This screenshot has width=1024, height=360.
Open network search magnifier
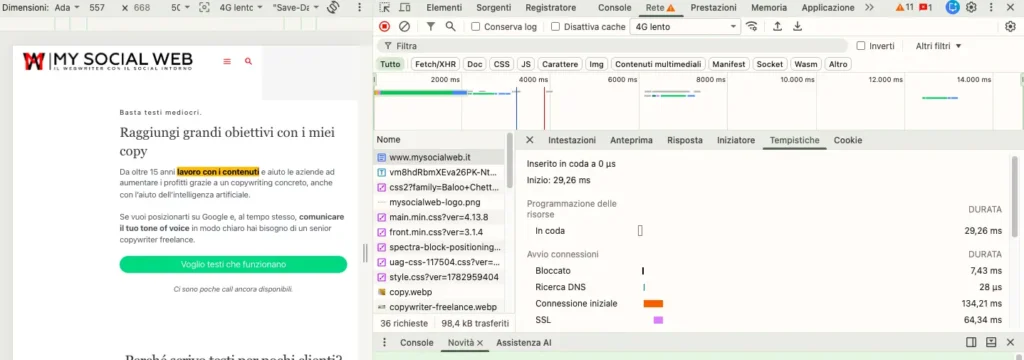(x=451, y=27)
